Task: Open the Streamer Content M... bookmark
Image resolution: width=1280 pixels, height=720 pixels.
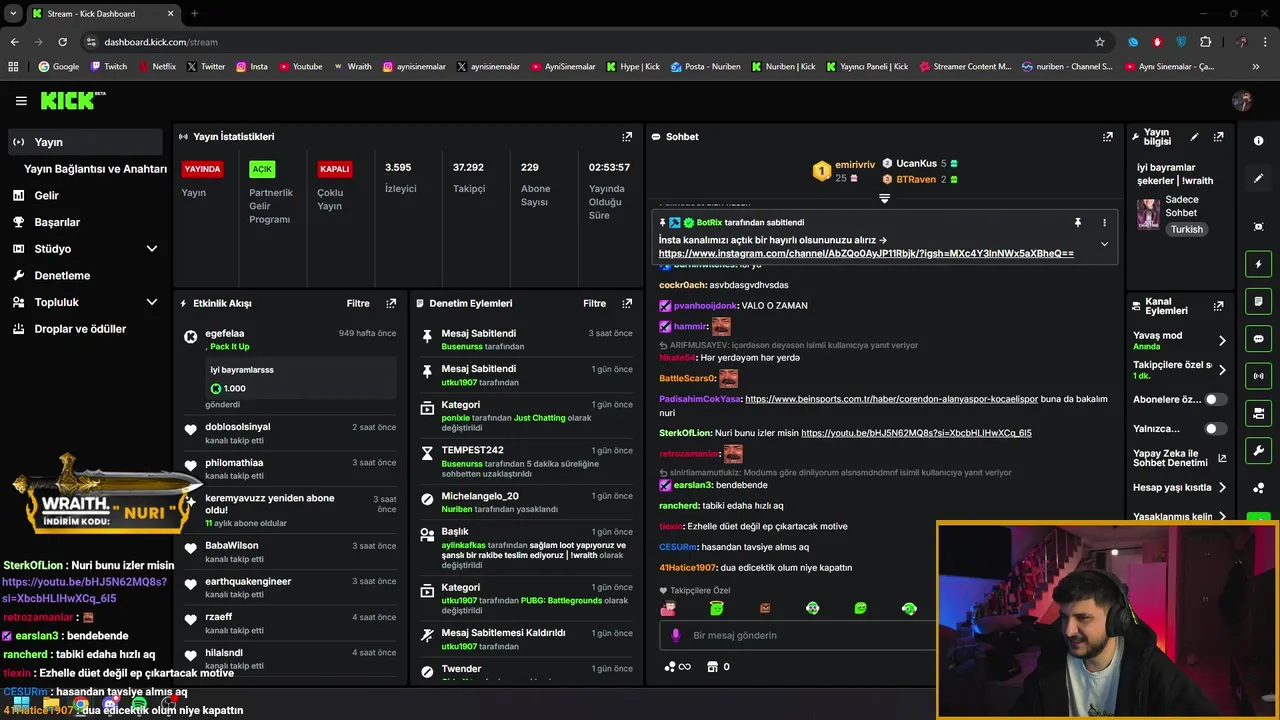Action: [x=964, y=67]
